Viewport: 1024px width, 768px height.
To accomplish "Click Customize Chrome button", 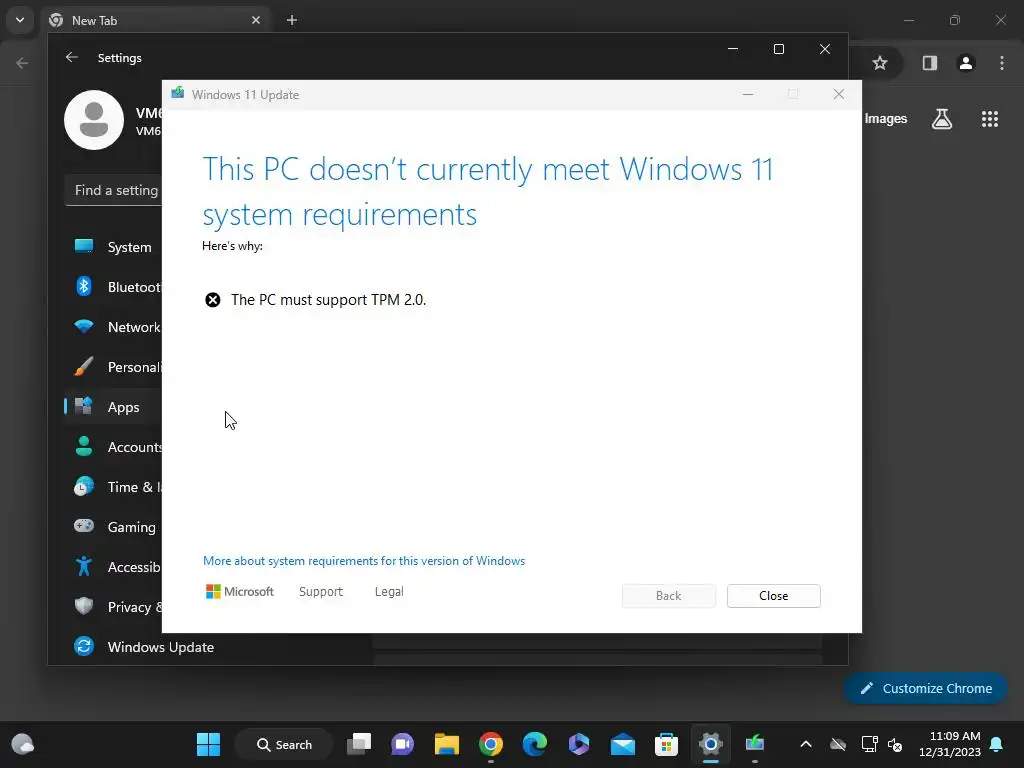I will 925,688.
